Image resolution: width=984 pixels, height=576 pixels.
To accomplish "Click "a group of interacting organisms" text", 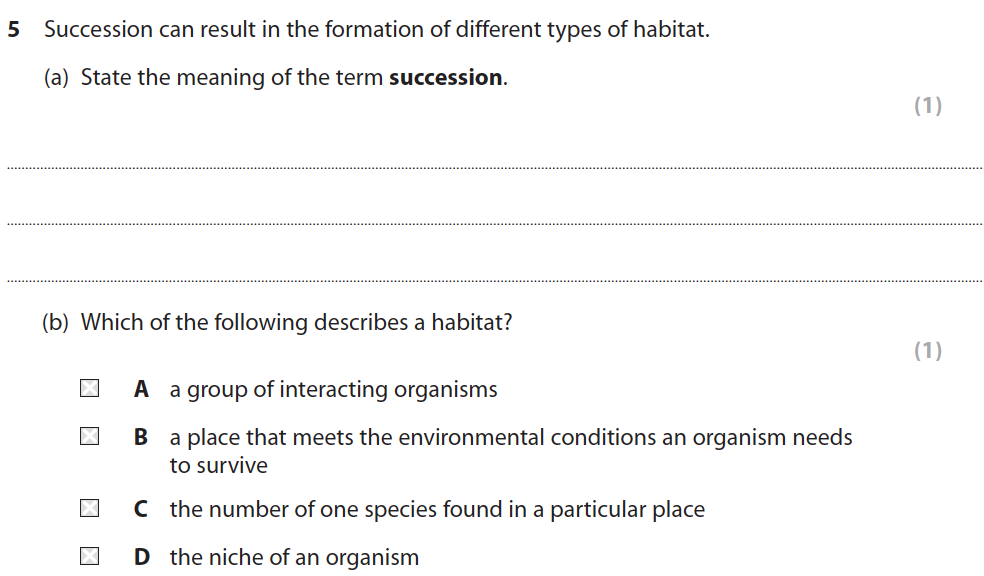I will (333, 390).
